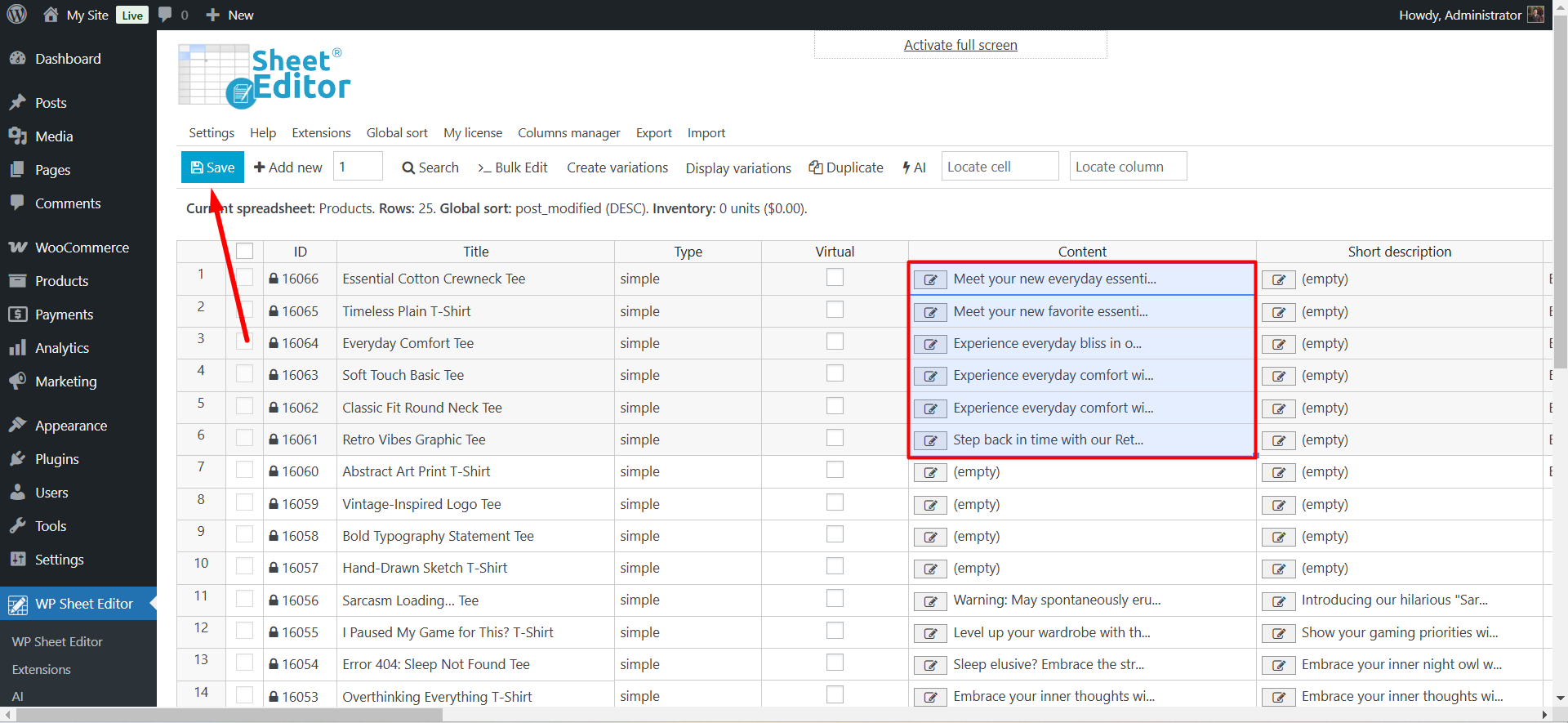
Task: Click the Duplicate button
Action: [x=846, y=167]
